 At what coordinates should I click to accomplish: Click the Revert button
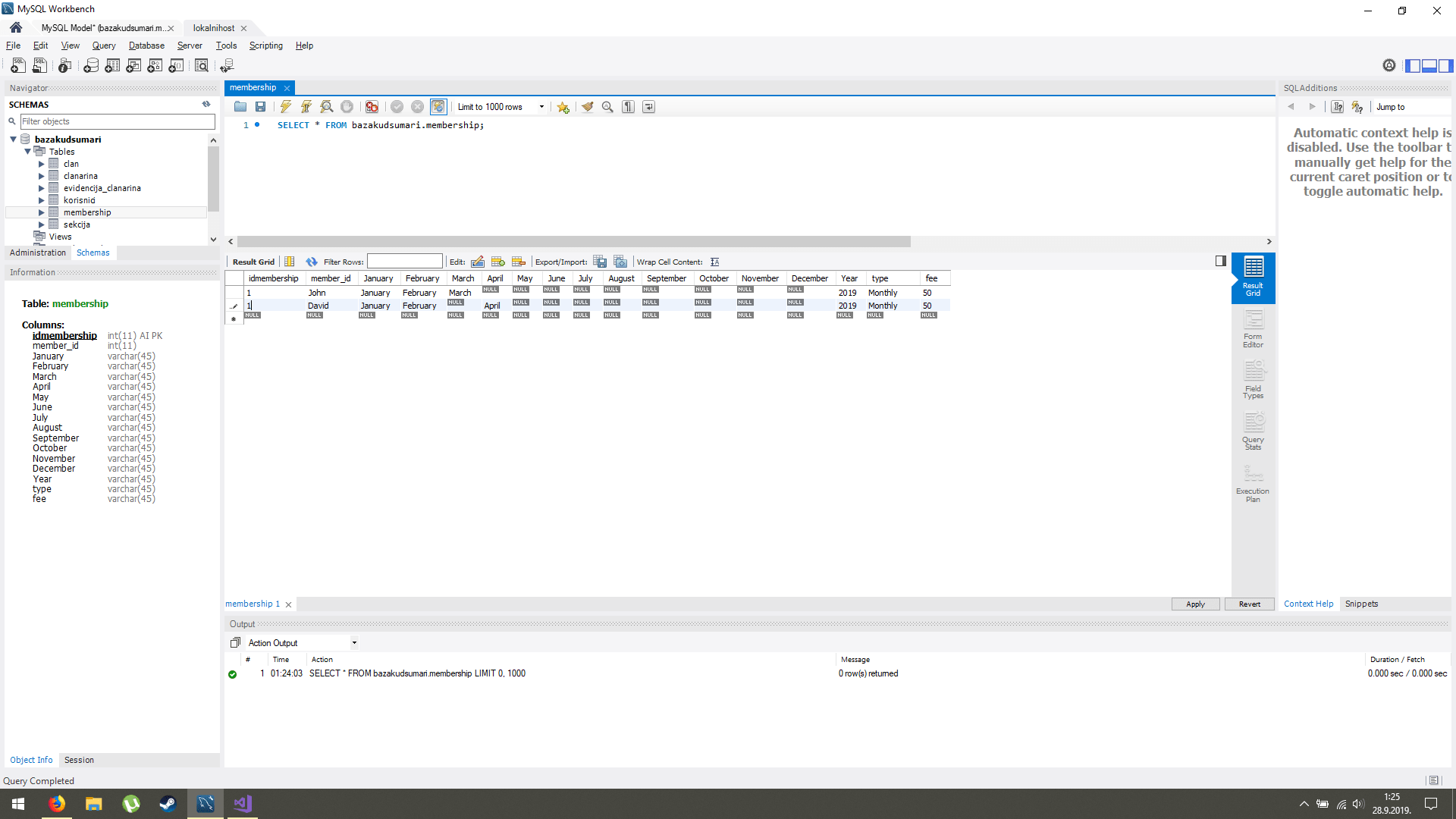[1249, 604]
